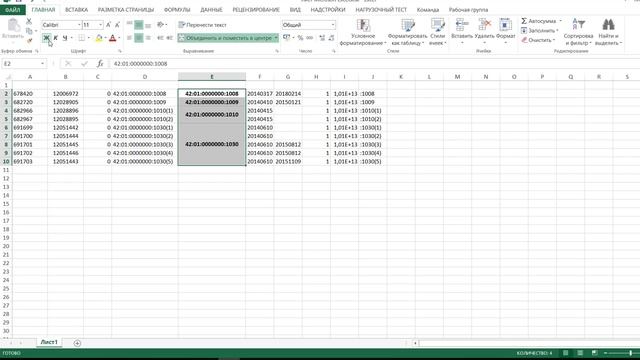This screenshot has height=360, width=640.
Task: Select the Лист1 sheet tab
Action: 49,342
